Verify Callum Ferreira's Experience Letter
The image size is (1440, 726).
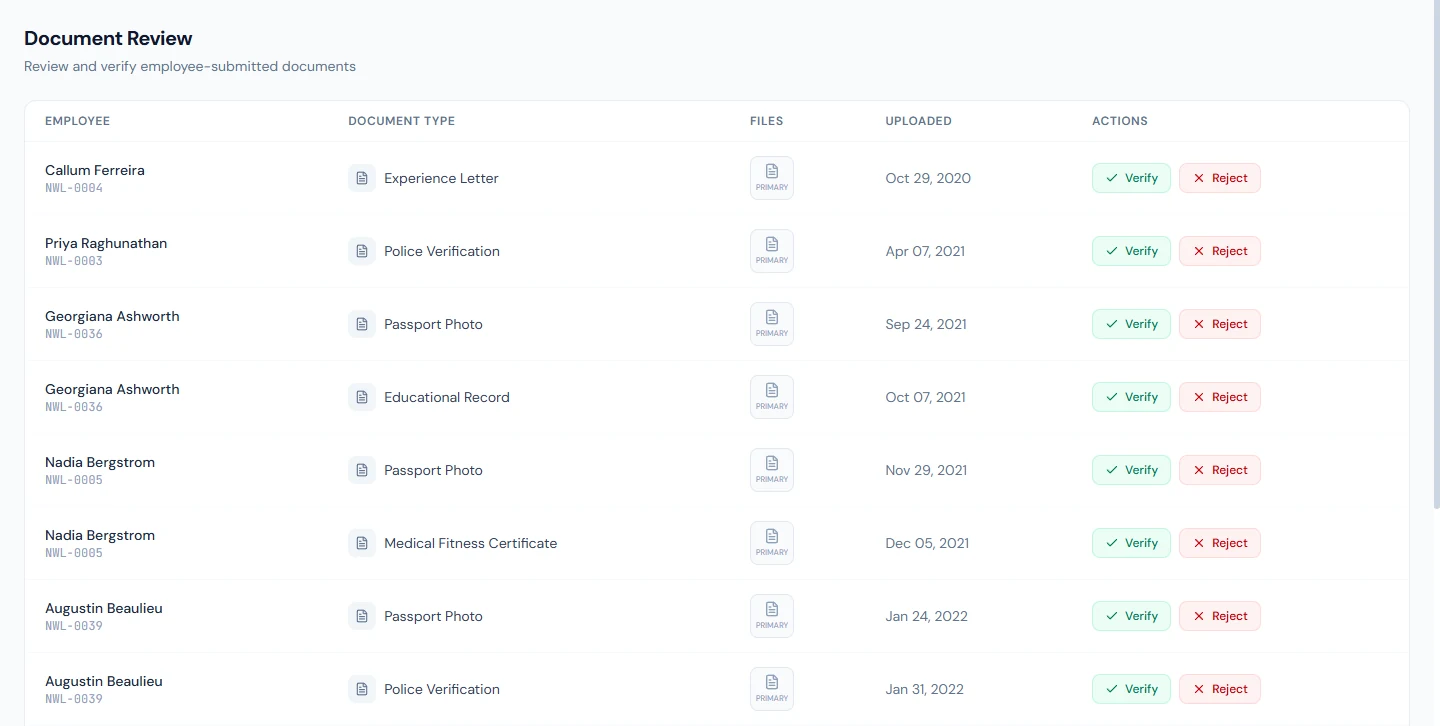pyautogui.click(x=1131, y=178)
